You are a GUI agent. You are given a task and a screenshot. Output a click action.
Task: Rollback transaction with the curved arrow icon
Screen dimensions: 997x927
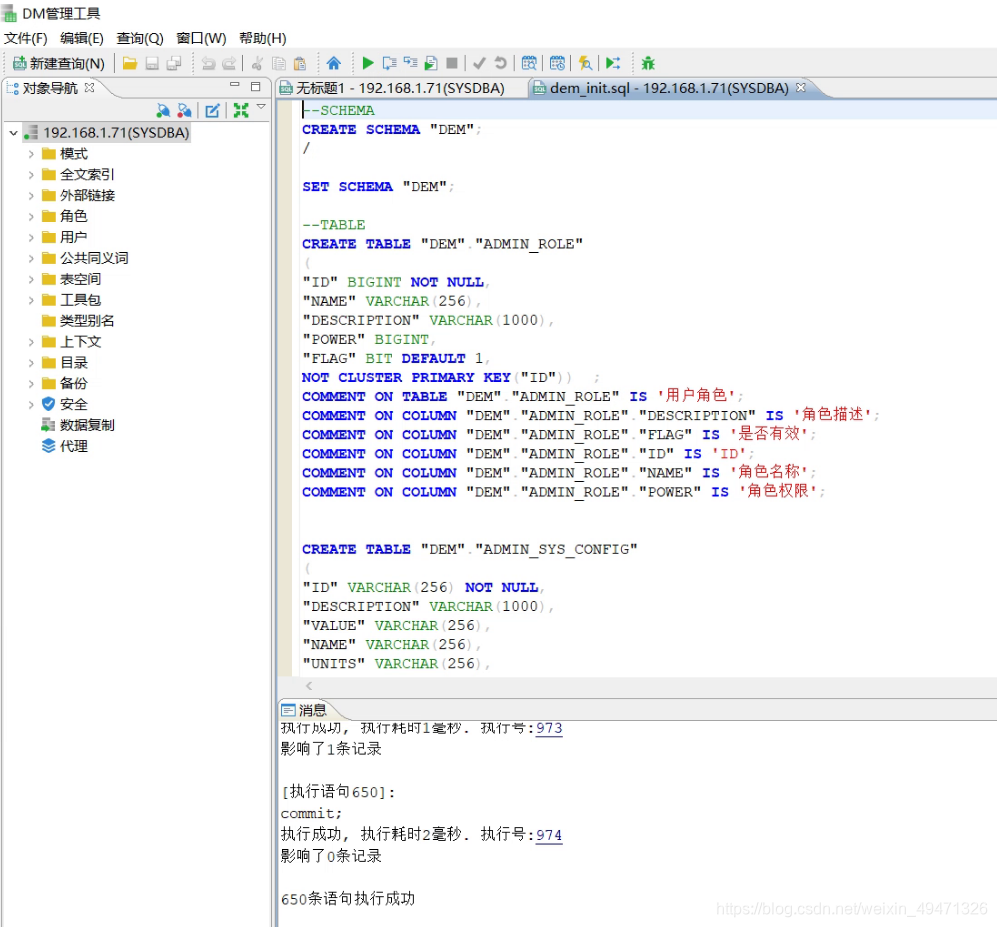pyautogui.click(x=500, y=63)
